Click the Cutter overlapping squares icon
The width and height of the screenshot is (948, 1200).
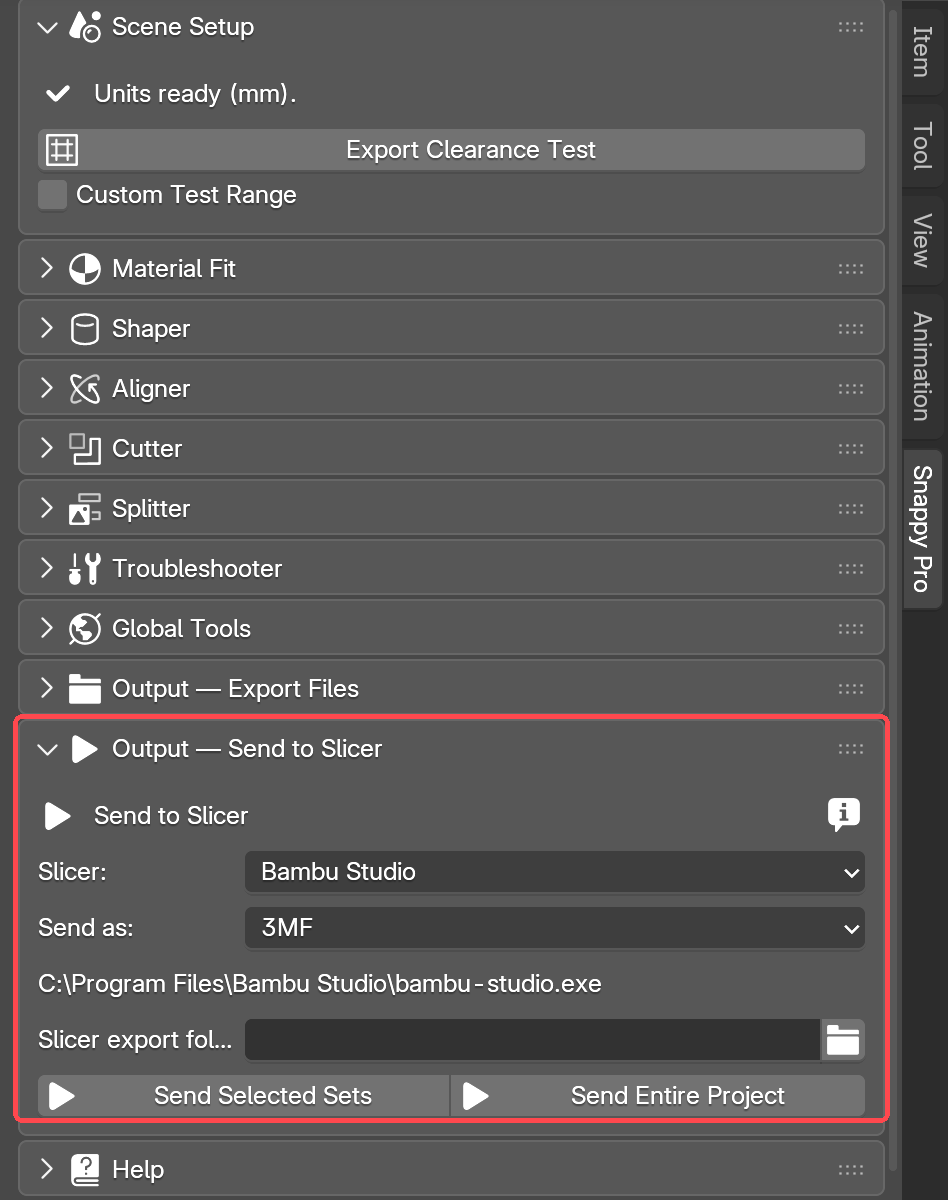[85, 449]
